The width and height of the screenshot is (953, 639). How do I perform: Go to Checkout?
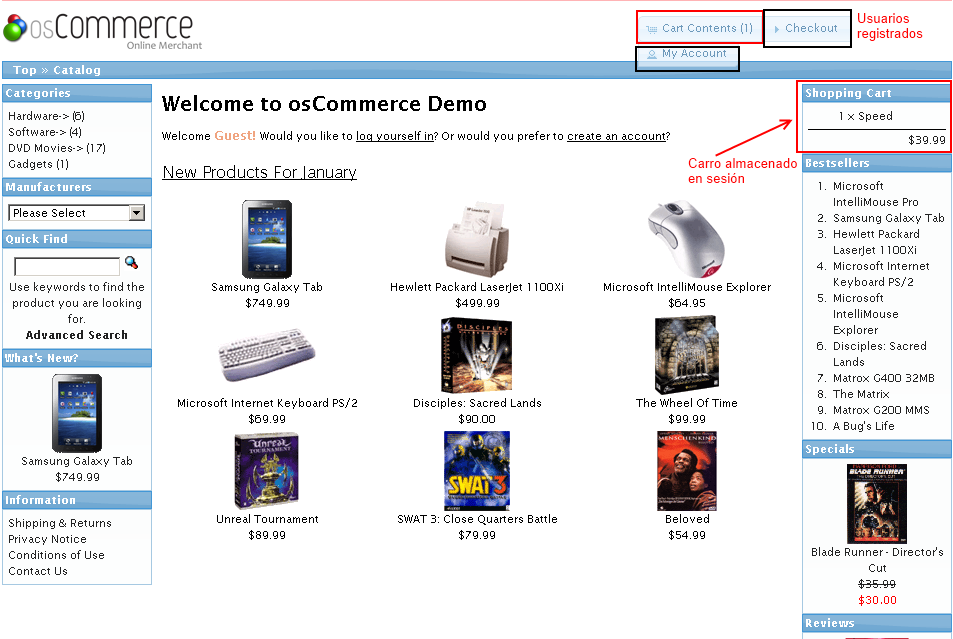[x=810, y=28]
